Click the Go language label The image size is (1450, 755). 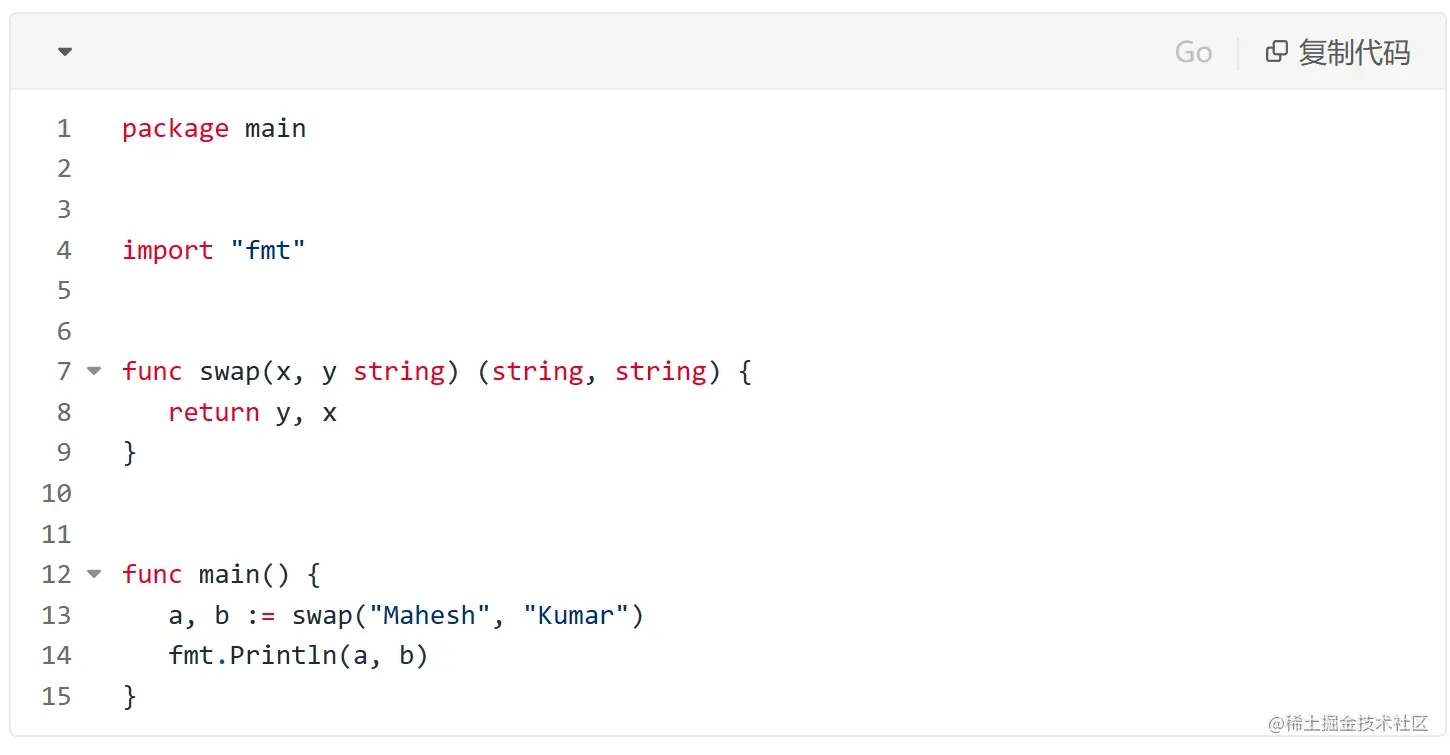tap(1193, 52)
